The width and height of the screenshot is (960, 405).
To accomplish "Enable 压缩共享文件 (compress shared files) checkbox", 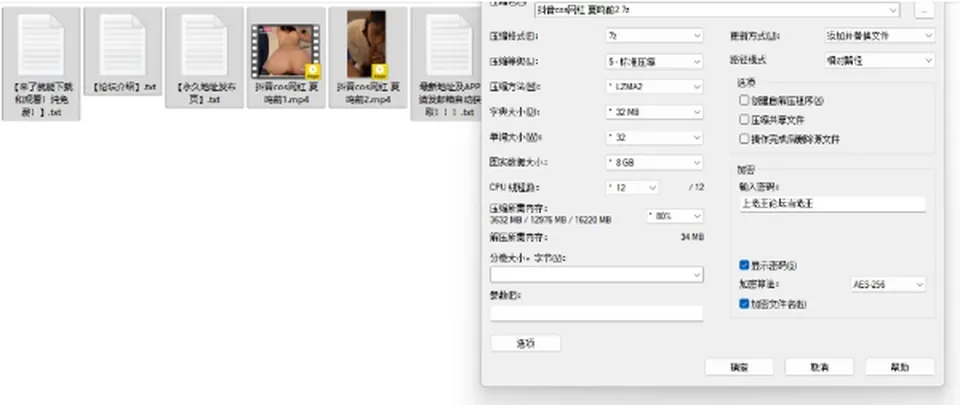I will (x=744, y=120).
